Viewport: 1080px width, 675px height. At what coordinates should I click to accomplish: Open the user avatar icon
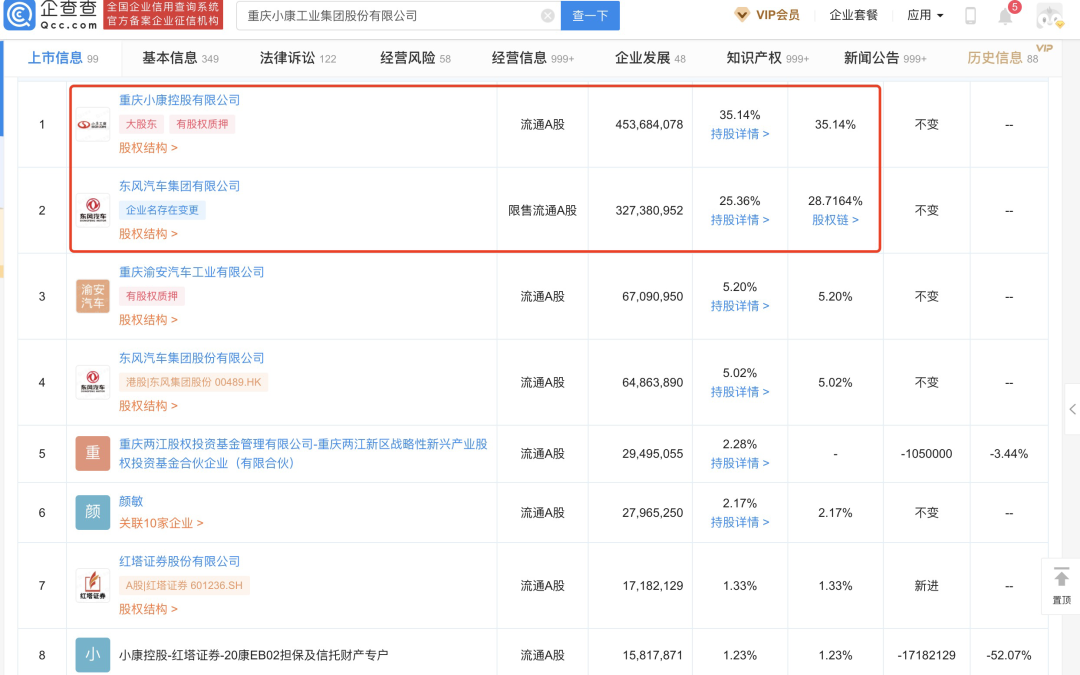click(1050, 15)
